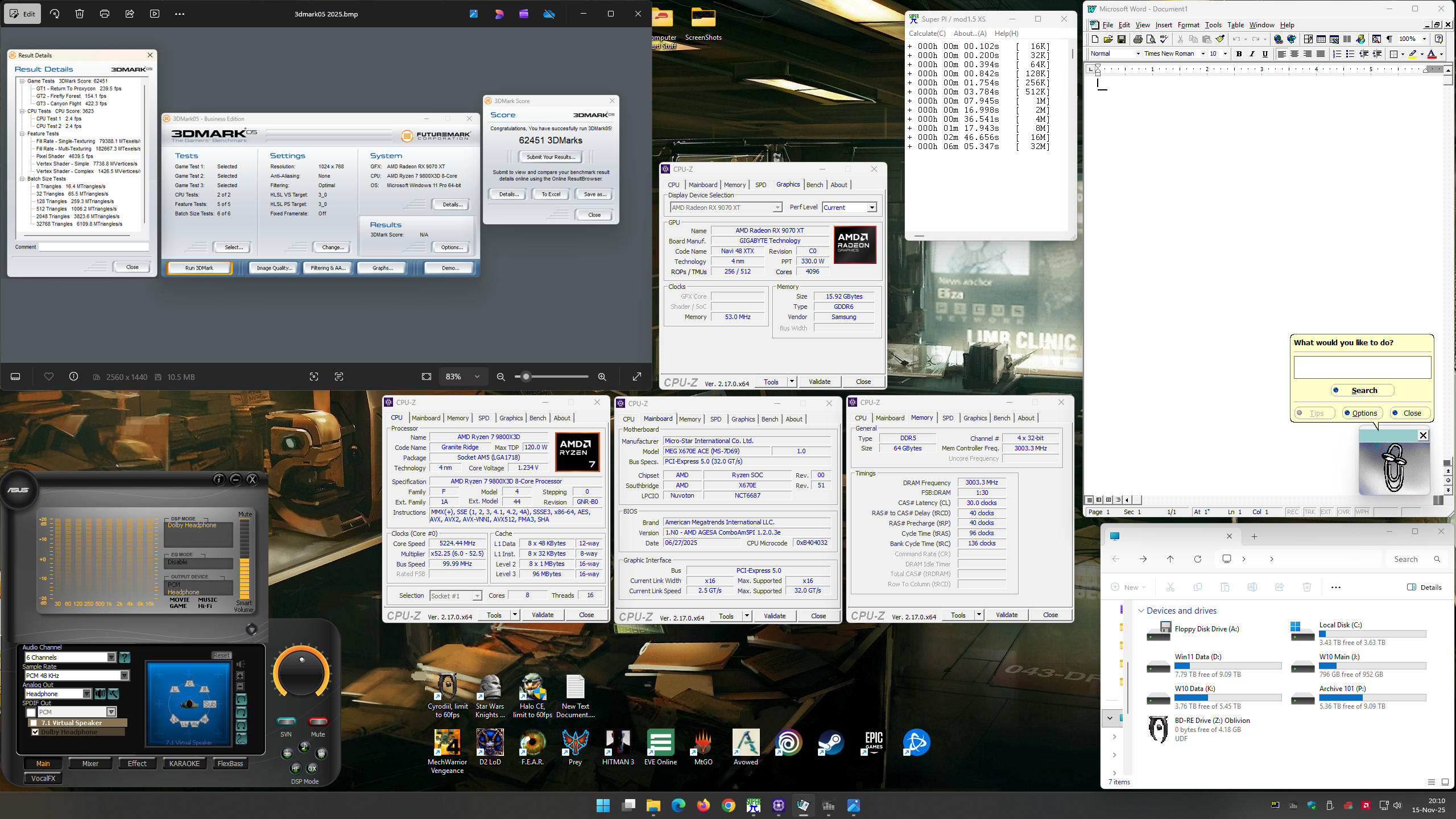Open the SPD tab in the CPU-Z Memory window
This screenshot has height=819, width=1456.
948,418
